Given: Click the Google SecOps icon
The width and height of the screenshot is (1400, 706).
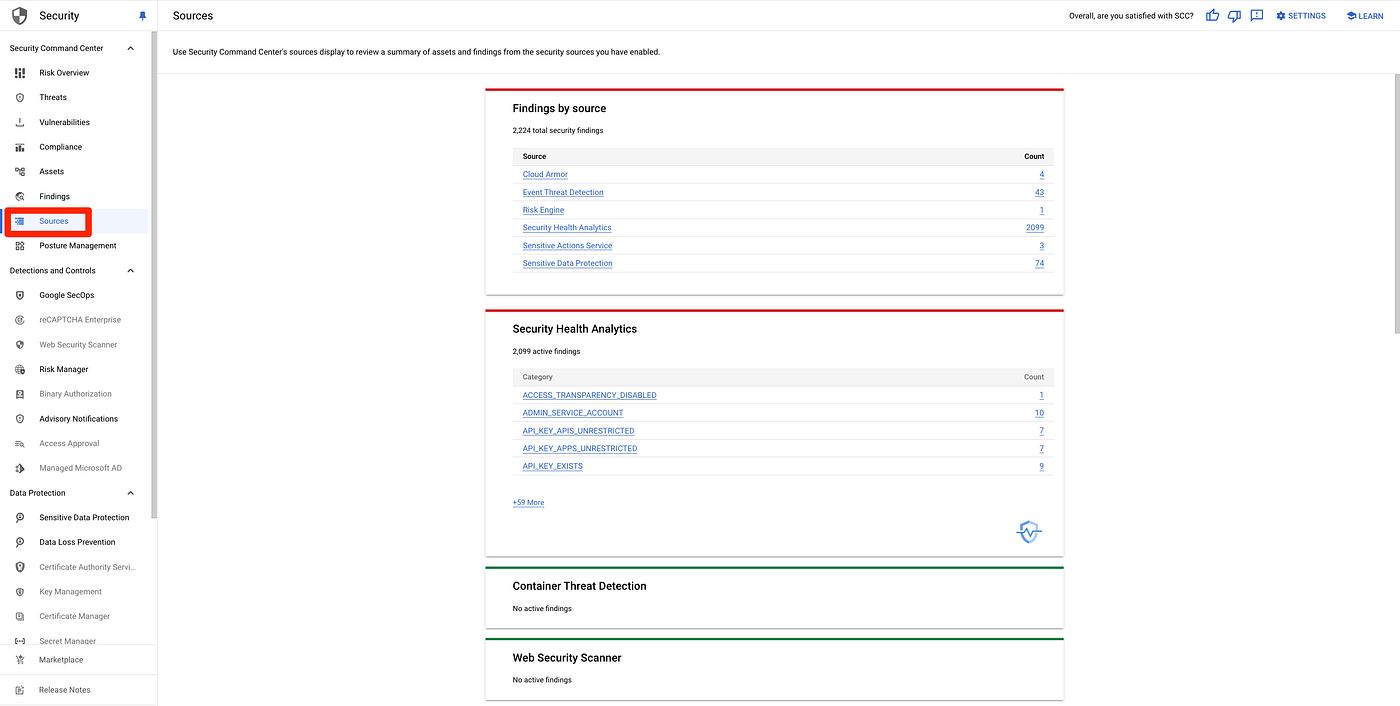Looking at the screenshot, I should pos(20,295).
